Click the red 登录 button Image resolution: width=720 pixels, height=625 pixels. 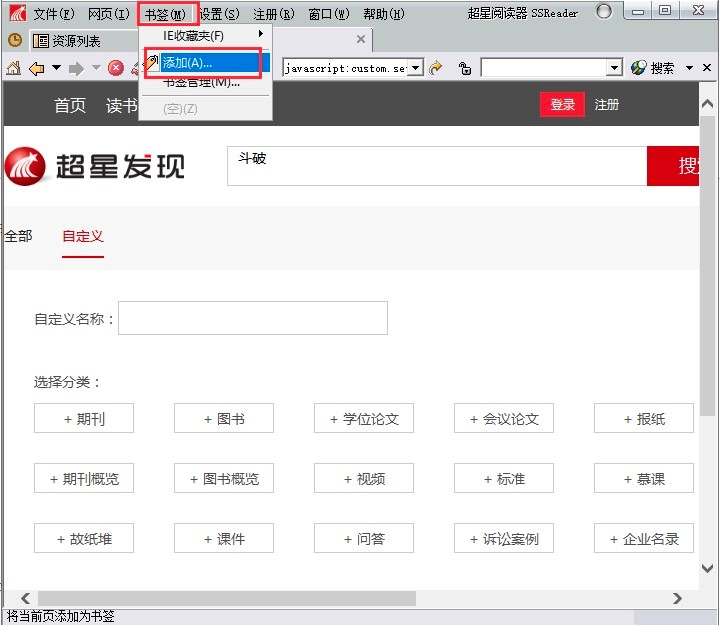pos(562,105)
